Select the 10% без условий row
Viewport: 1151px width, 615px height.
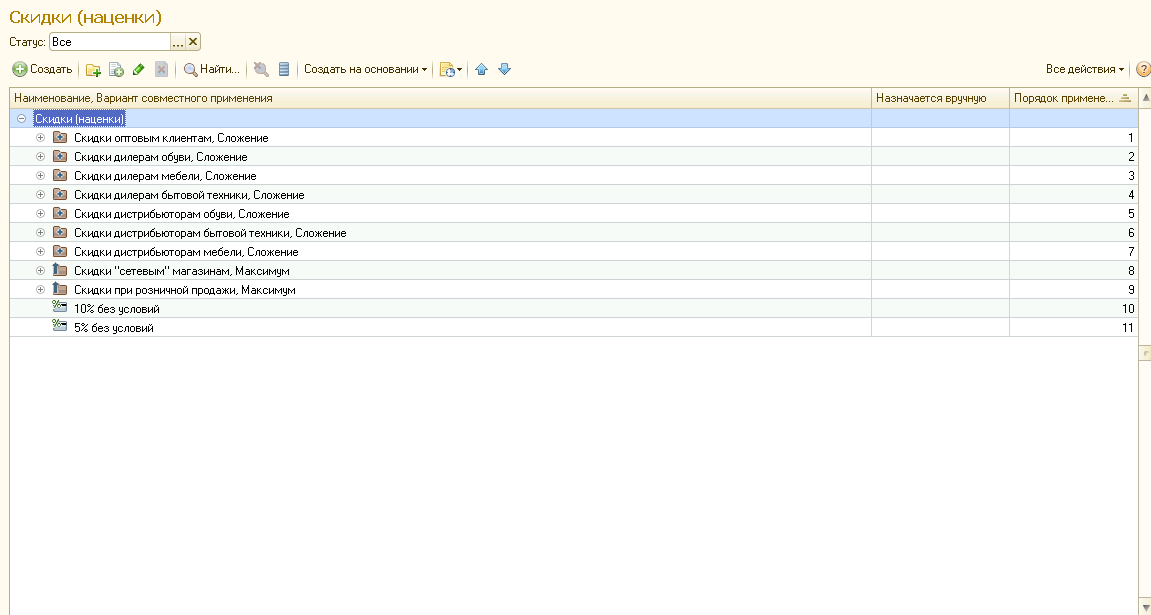(116, 309)
